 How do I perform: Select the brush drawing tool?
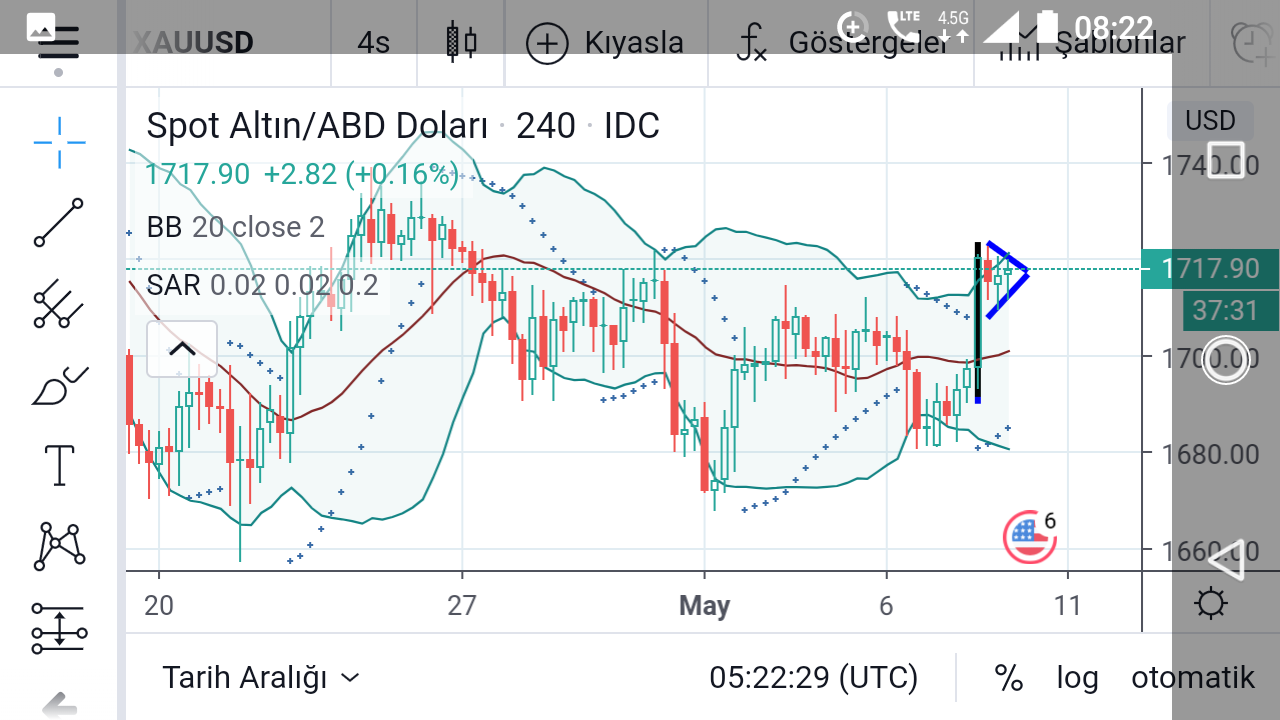tap(59, 386)
